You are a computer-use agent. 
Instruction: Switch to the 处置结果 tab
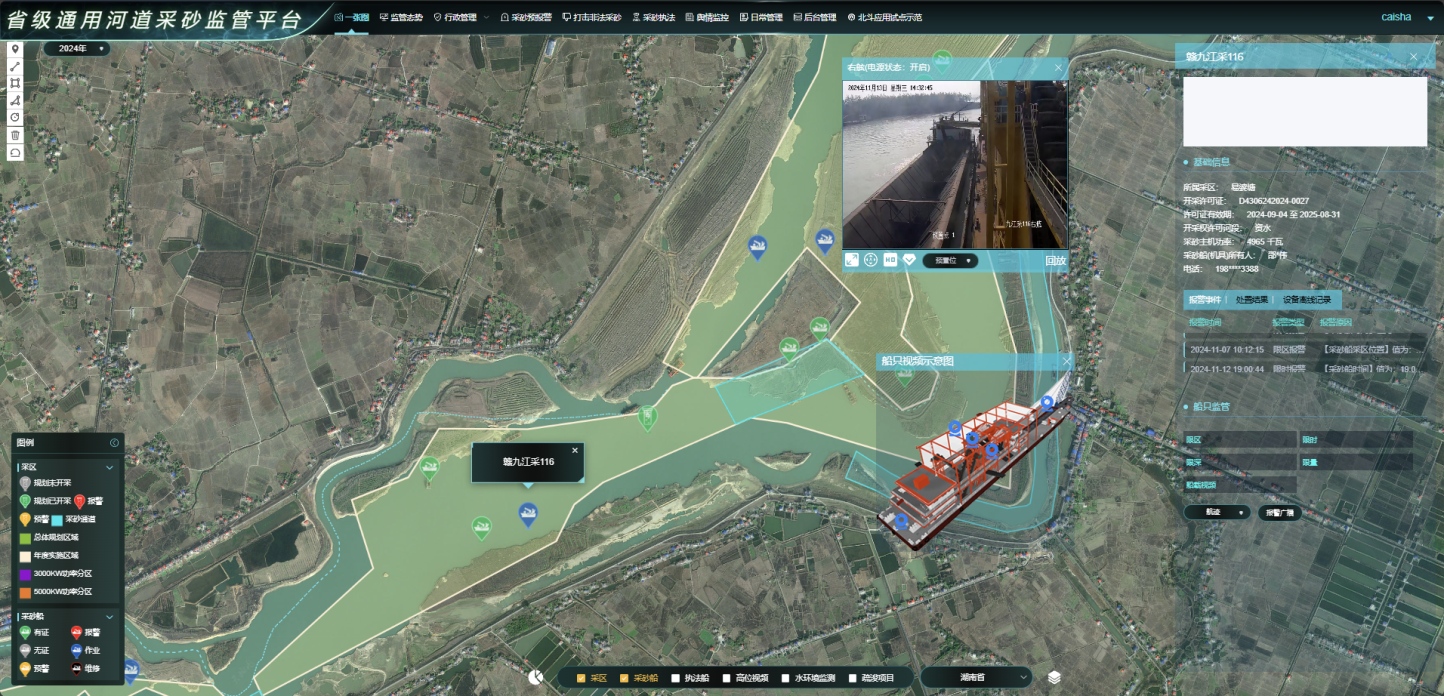[1252, 300]
